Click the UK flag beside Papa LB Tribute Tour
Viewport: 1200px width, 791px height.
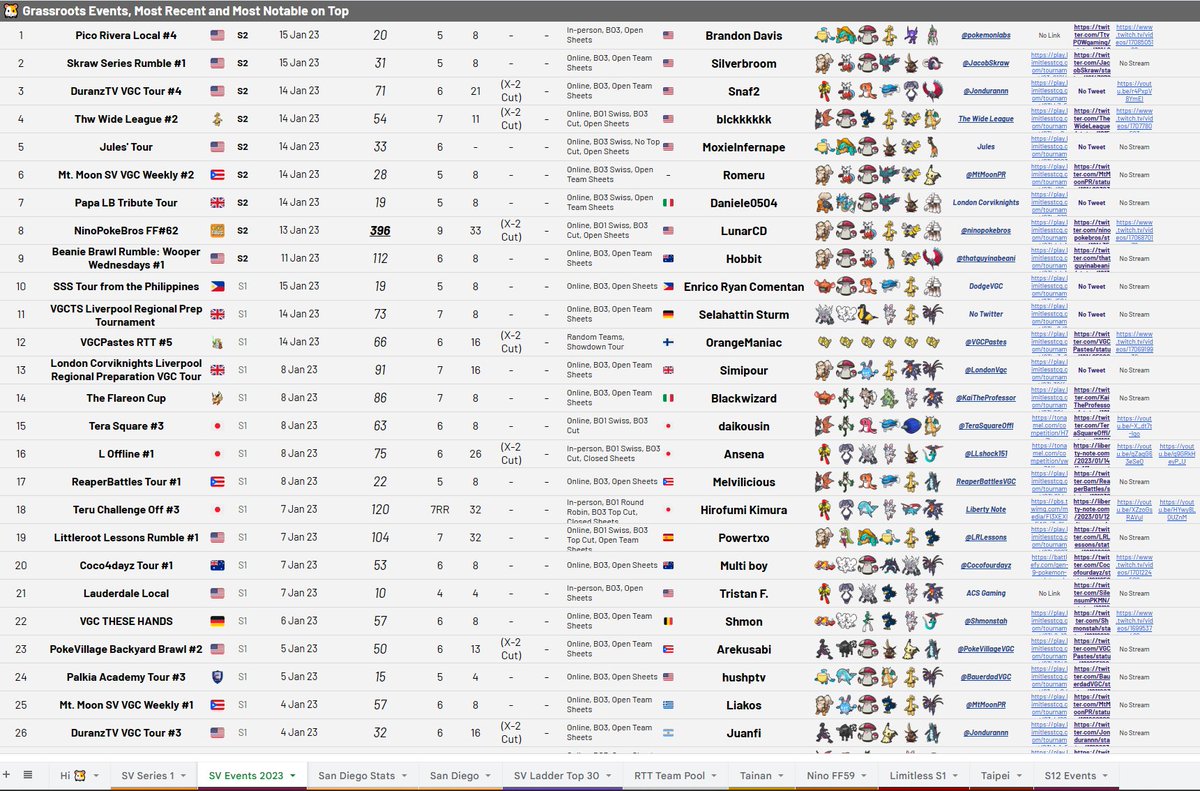[217, 202]
